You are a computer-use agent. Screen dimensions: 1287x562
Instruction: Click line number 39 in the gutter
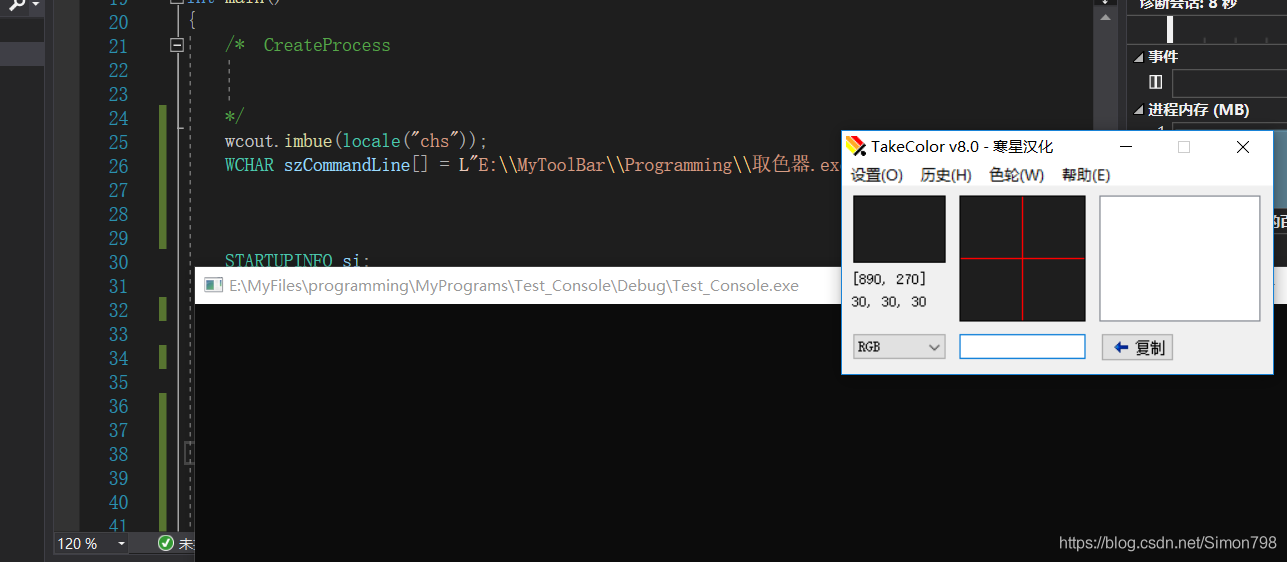[x=118, y=478]
